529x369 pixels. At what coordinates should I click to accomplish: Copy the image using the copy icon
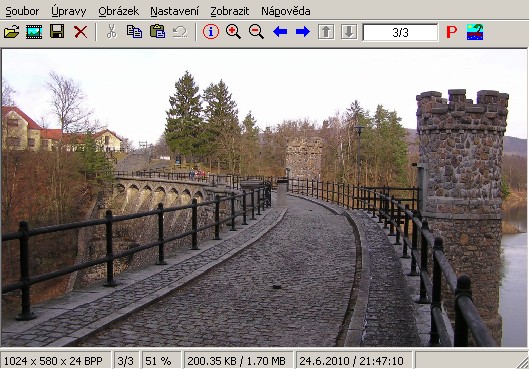pos(134,32)
